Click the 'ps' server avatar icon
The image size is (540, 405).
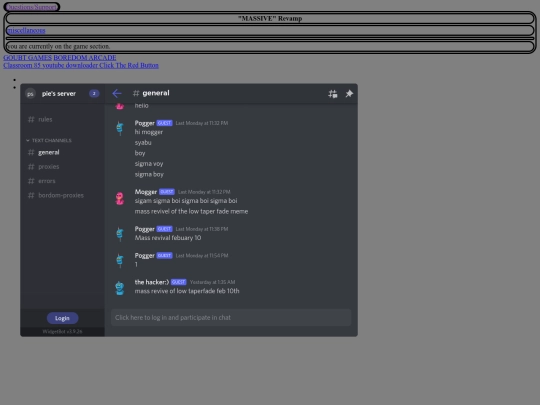pos(30,94)
